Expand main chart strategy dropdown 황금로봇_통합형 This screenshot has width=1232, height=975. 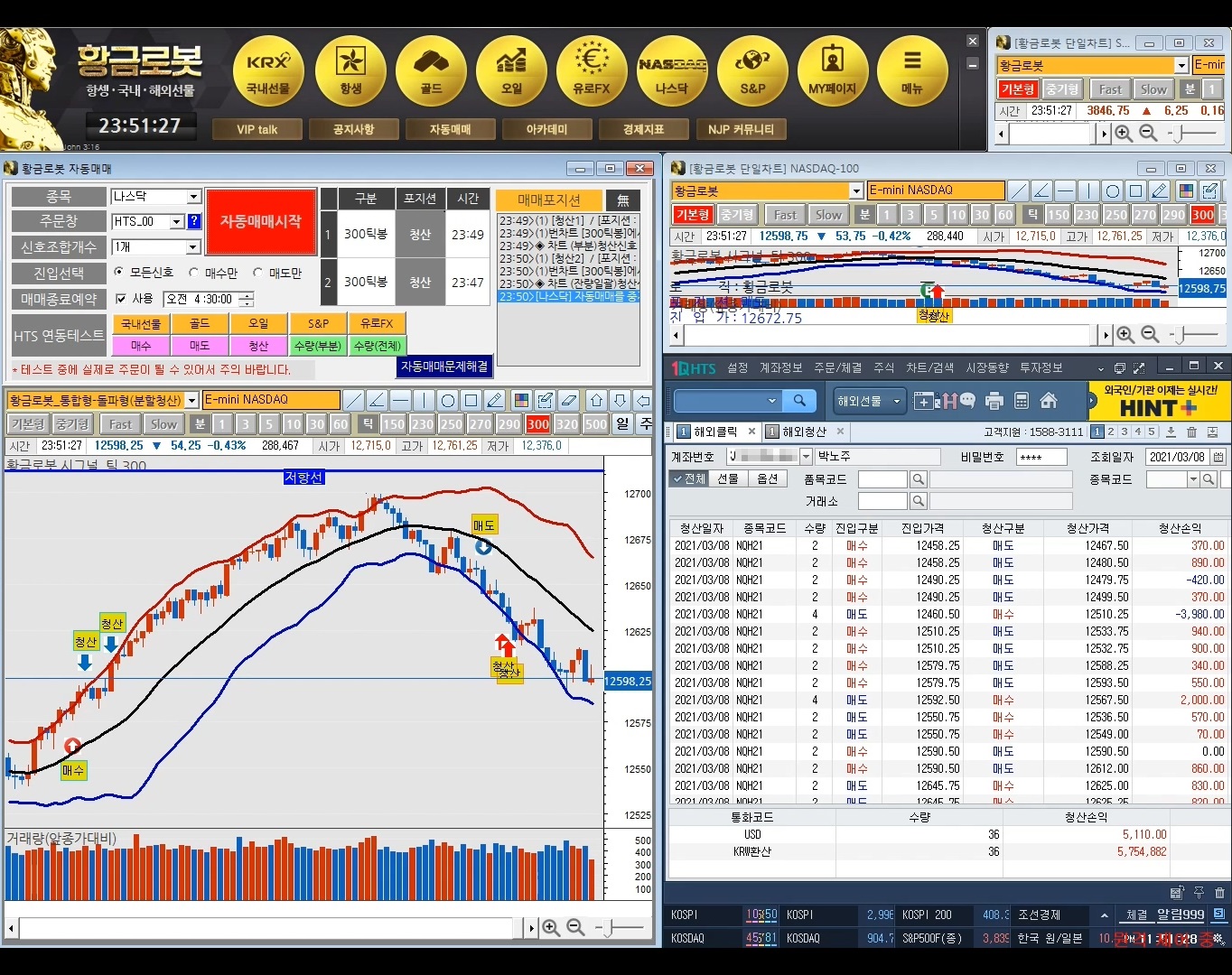pyautogui.click(x=191, y=400)
